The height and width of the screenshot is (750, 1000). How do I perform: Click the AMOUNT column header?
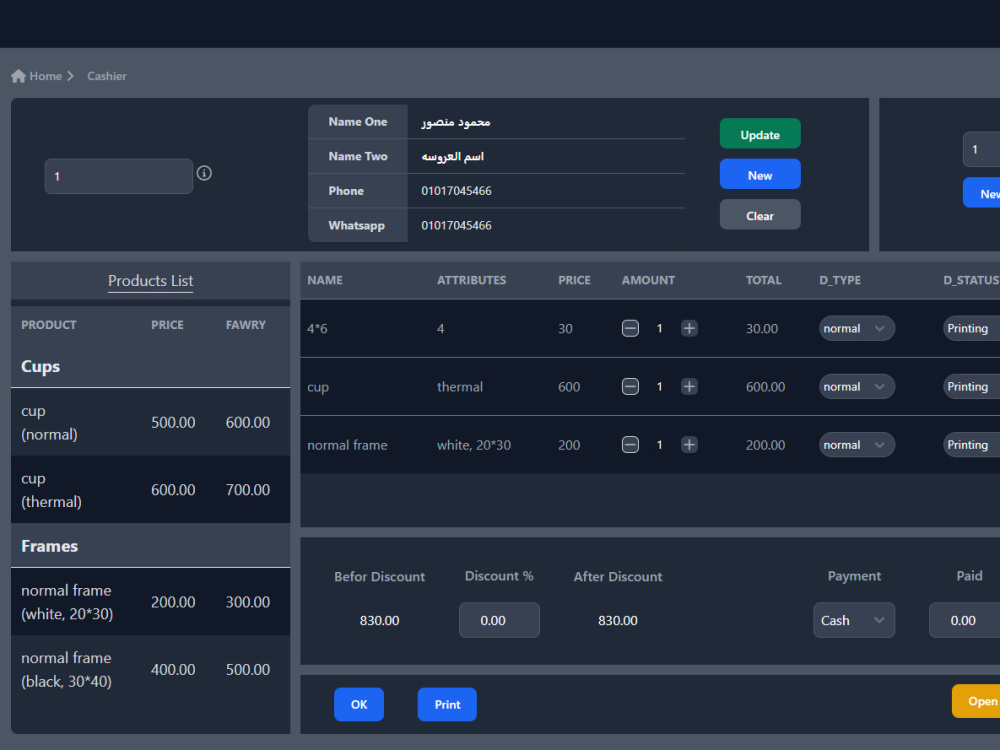click(x=648, y=280)
